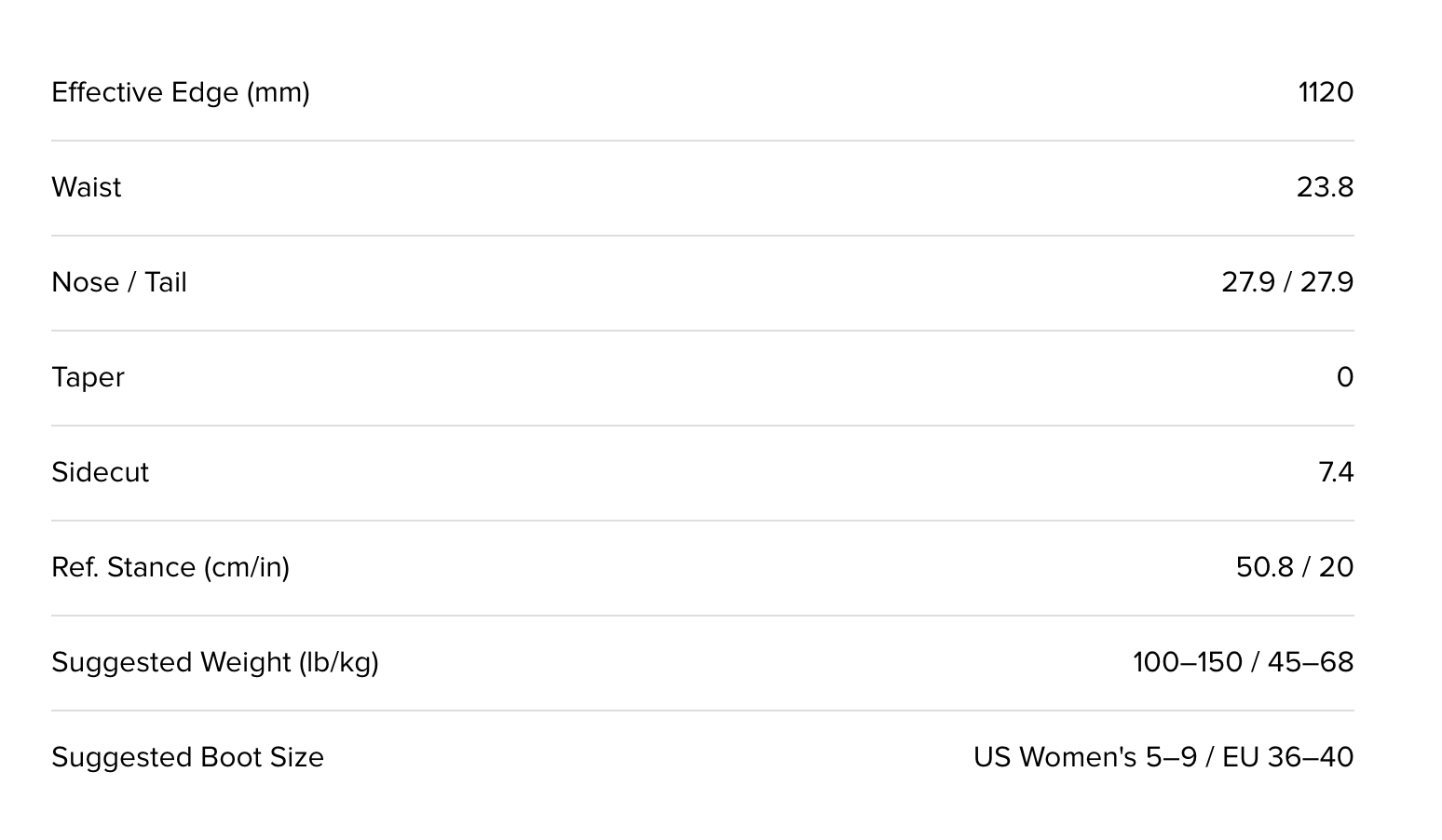Select the Taper value 0

coord(1344,377)
